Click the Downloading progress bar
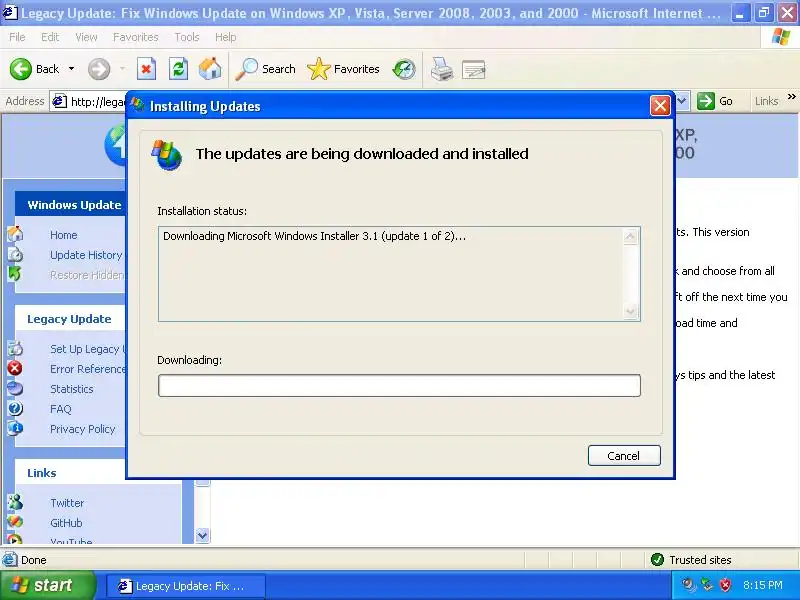 (399, 385)
